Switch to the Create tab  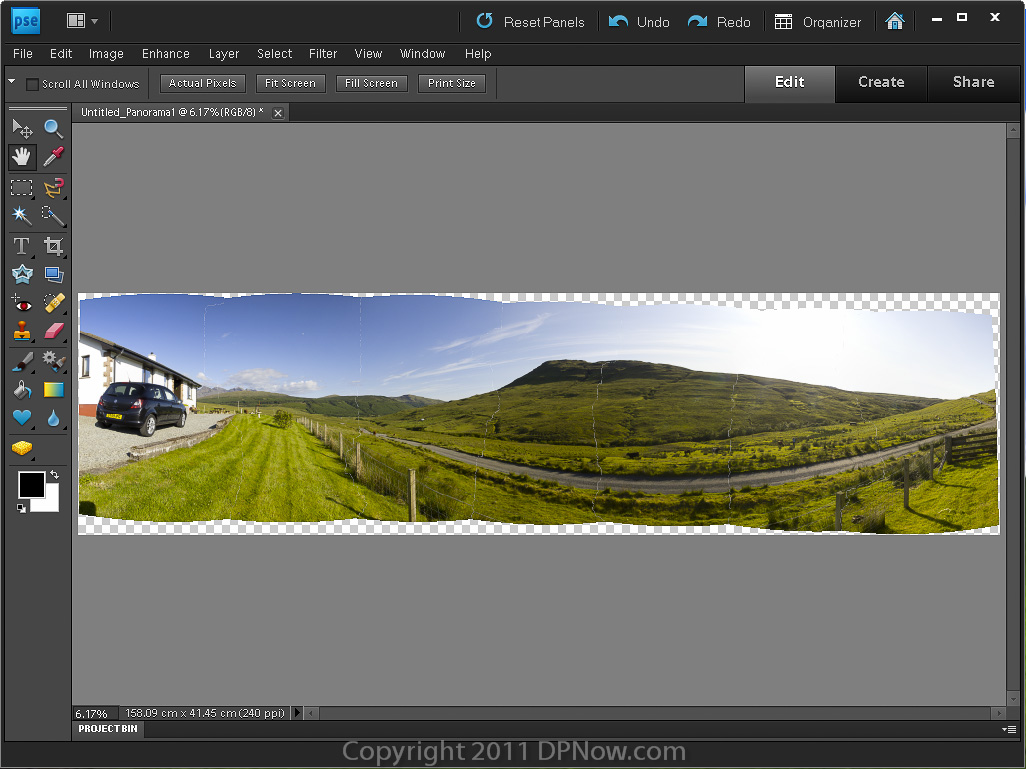coord(880,82)
